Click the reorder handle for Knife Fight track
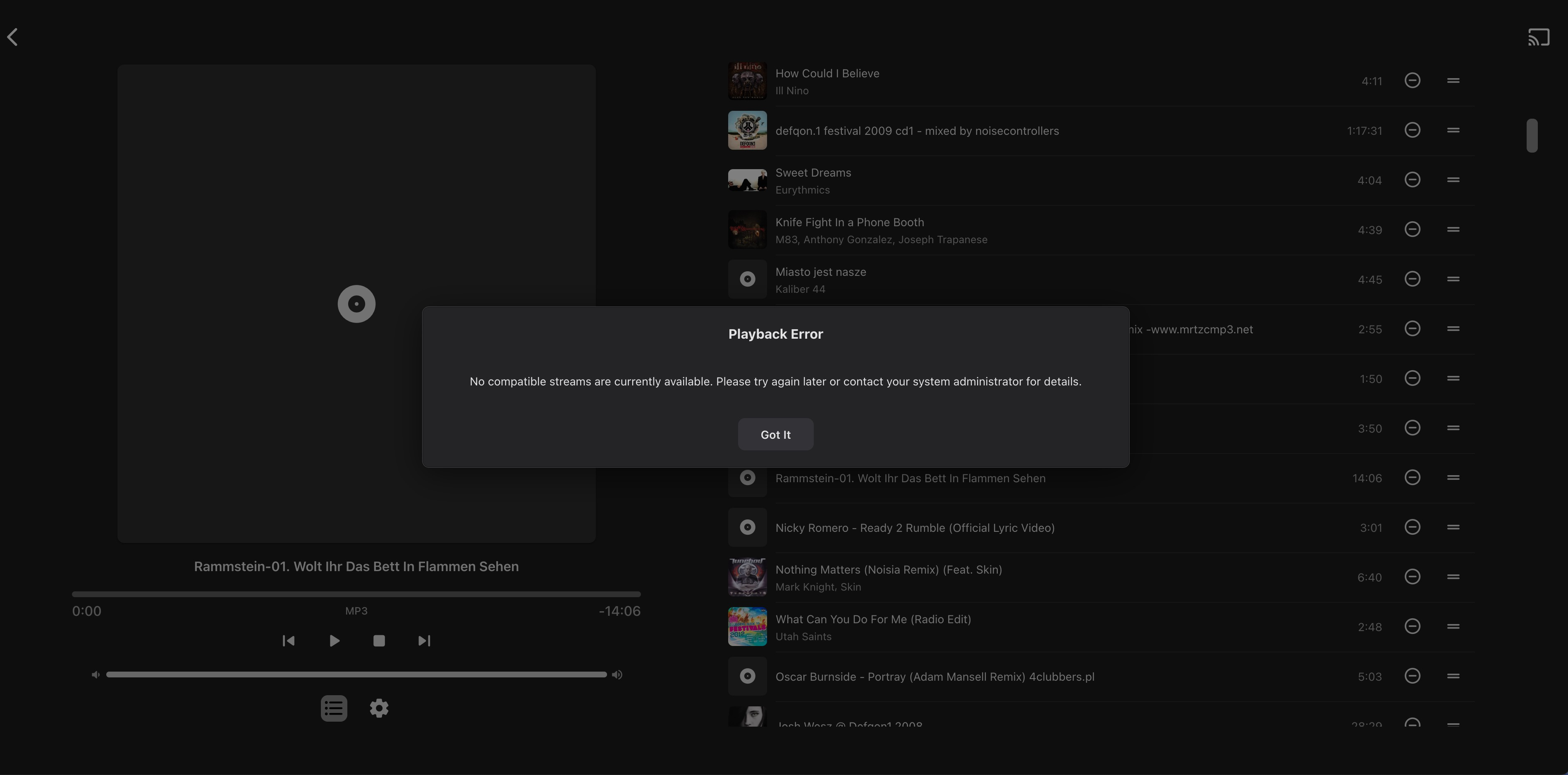 [1453, 230]
